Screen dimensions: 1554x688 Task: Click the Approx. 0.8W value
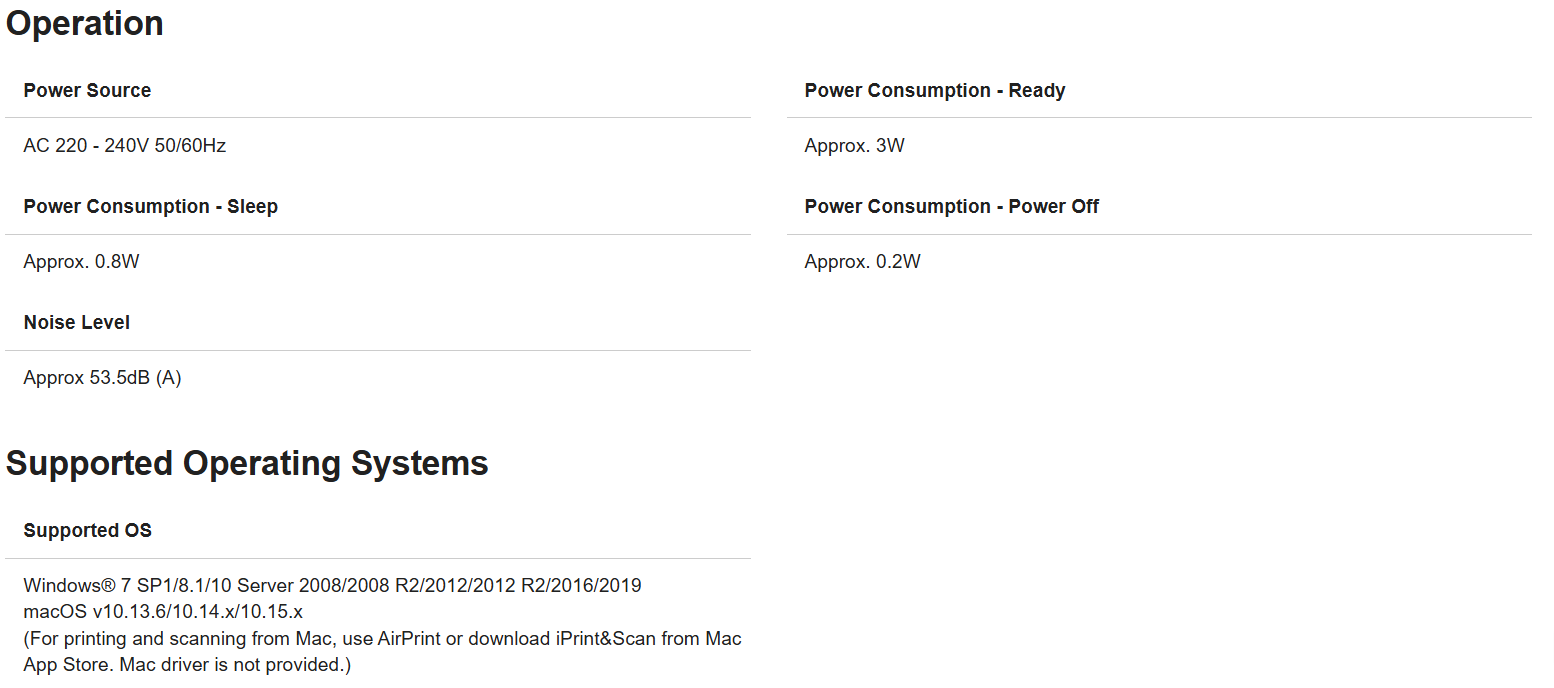point(81,262)
